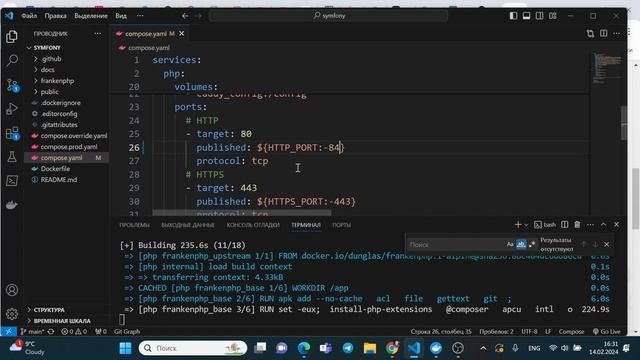This screenshot has height=360, width=640.
Task: Click the UTF-8 encoding indicator
Action: click(x=529, y=331)
